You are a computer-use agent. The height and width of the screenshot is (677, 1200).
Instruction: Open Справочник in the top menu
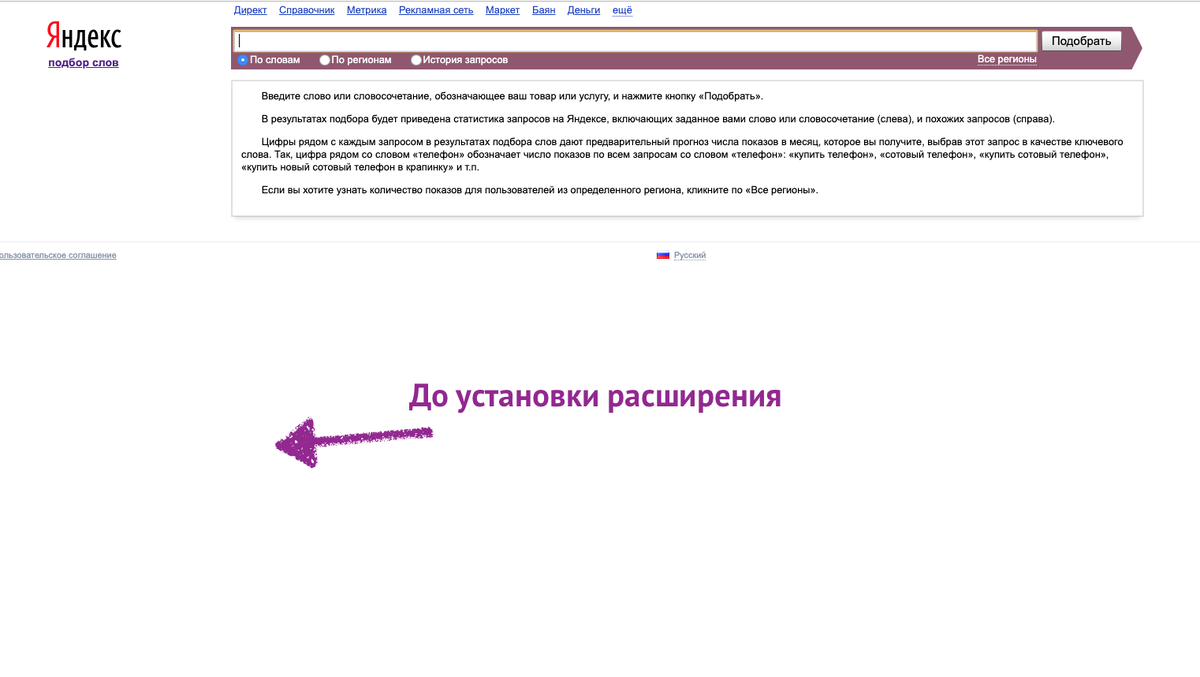point(307,10)
